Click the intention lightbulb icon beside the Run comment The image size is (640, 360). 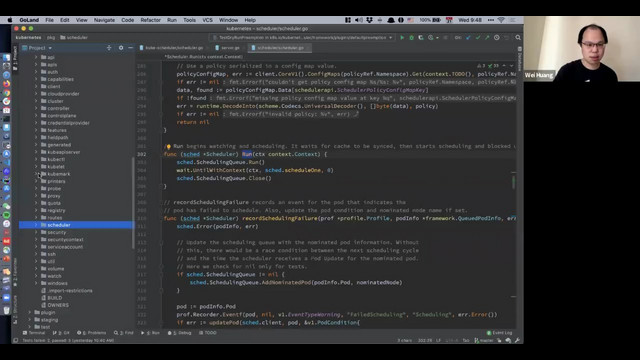[x=168, y=147]
